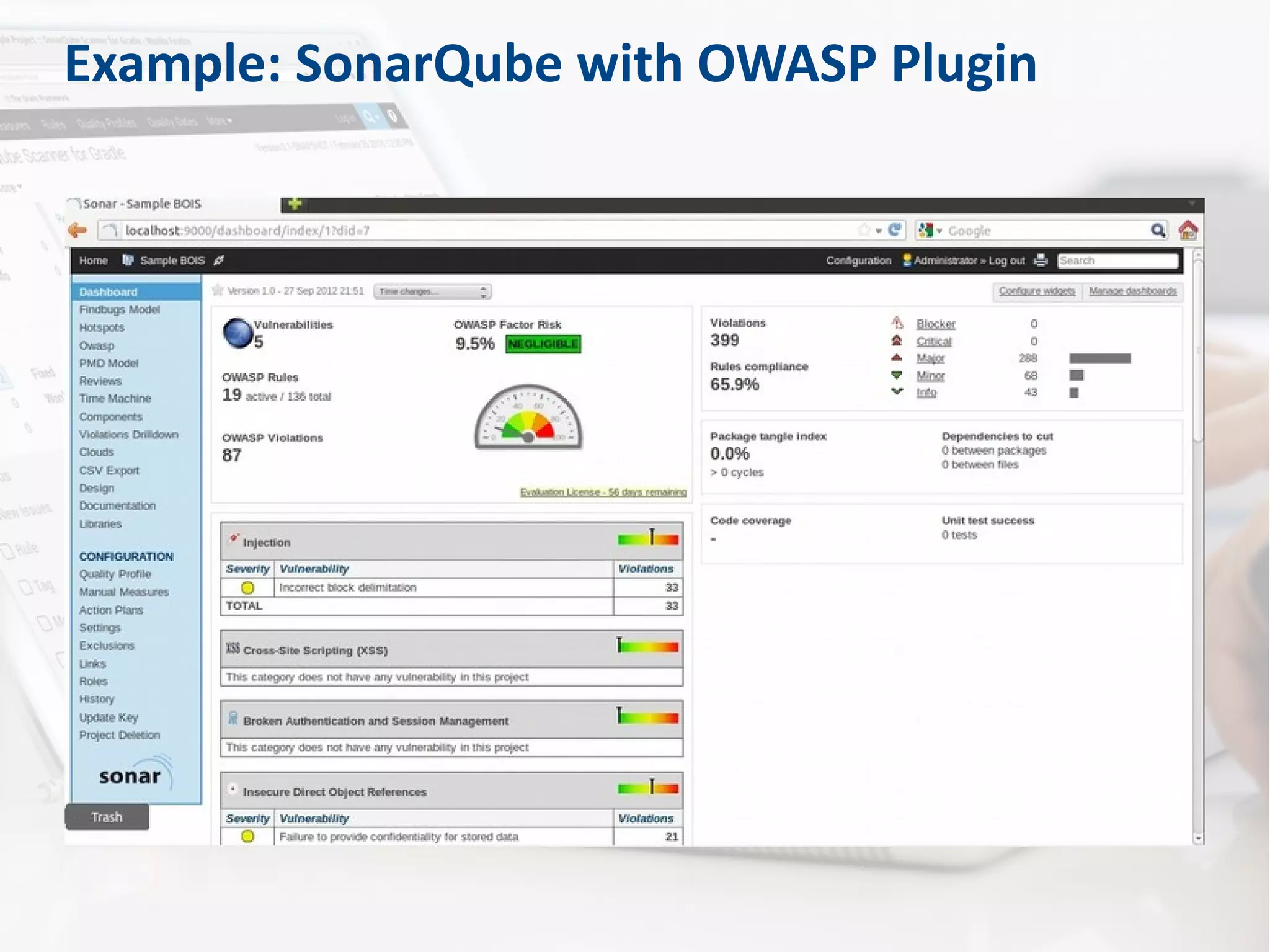Select Owasp in the left sidebar

[x=97, y=345]
